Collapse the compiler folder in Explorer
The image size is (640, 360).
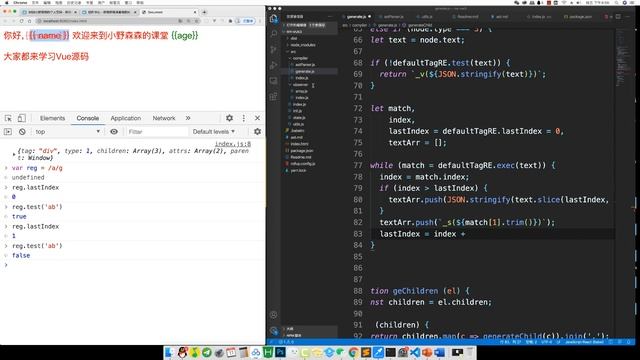[309, 58]
